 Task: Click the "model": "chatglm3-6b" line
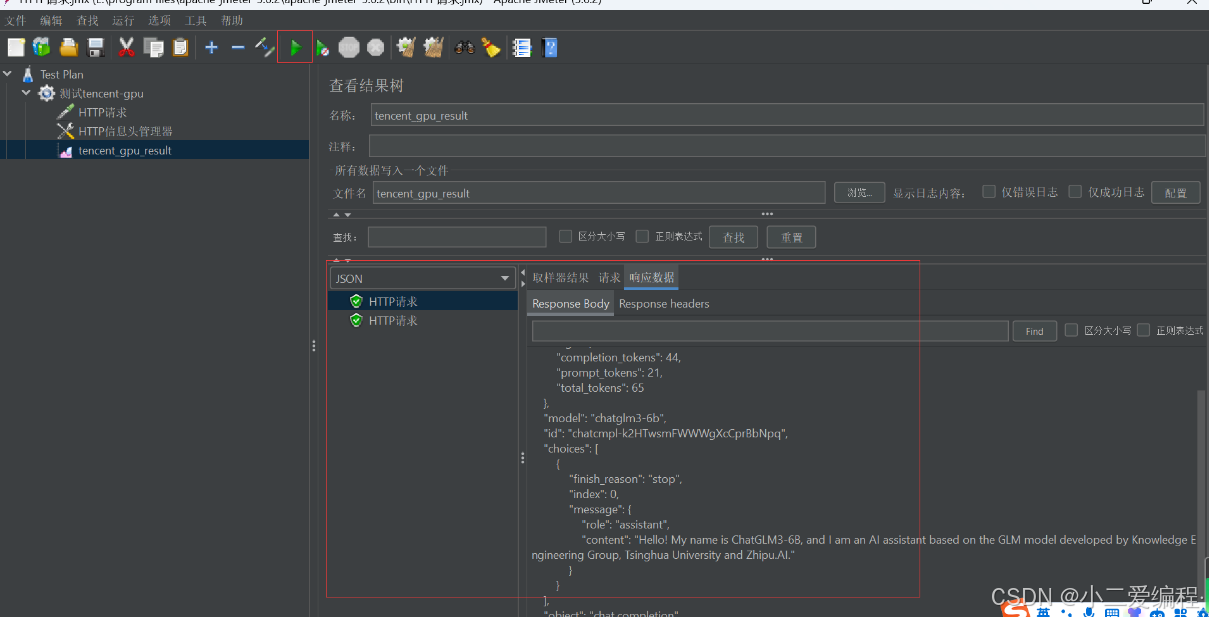pos(605,418)
